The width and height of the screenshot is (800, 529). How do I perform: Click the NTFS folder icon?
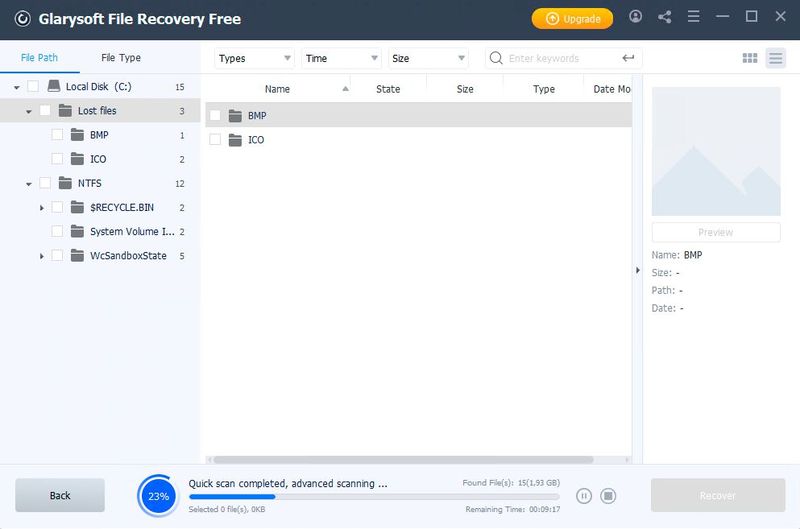pos(65,183)
